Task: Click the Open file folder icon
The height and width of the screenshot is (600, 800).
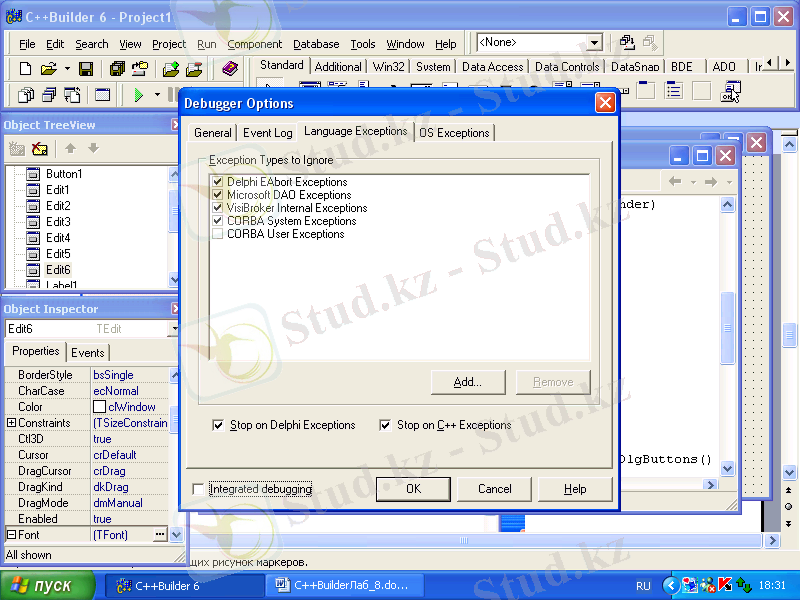Action: click(x=49, y=68)
